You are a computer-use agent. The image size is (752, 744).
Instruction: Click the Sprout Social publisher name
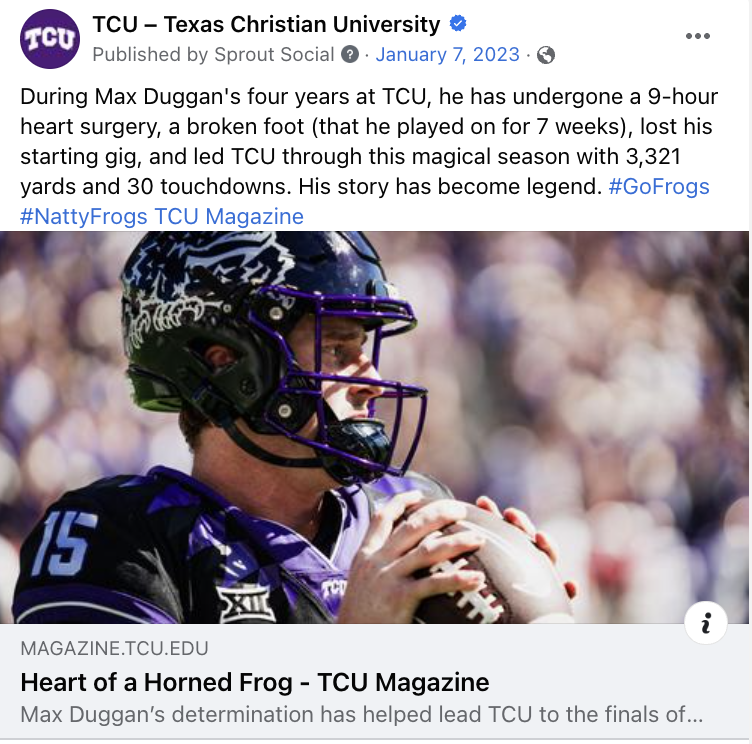[274, 55]
